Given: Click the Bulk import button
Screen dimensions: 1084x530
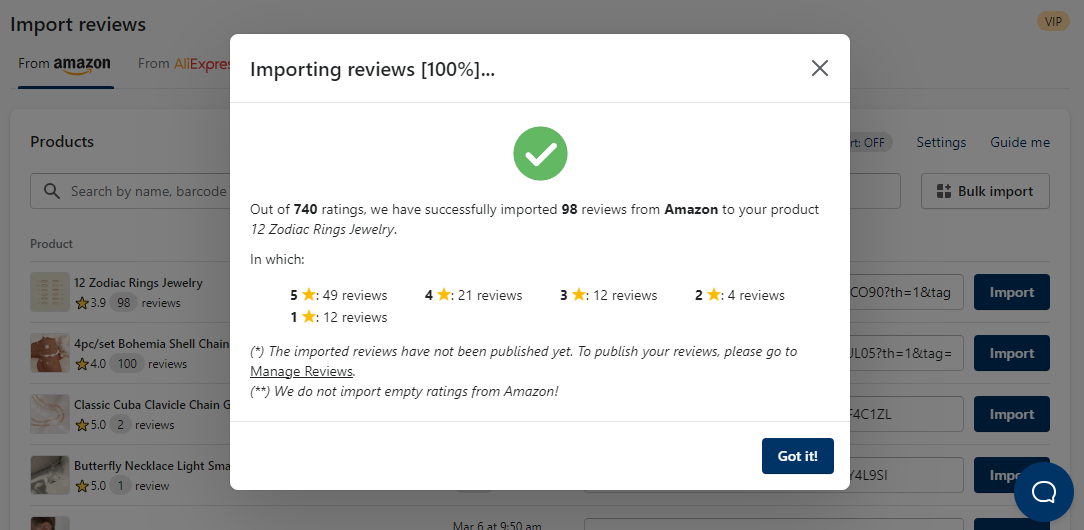Looking at the screenshot, I should pyautogui.click(x=985, y=191).
